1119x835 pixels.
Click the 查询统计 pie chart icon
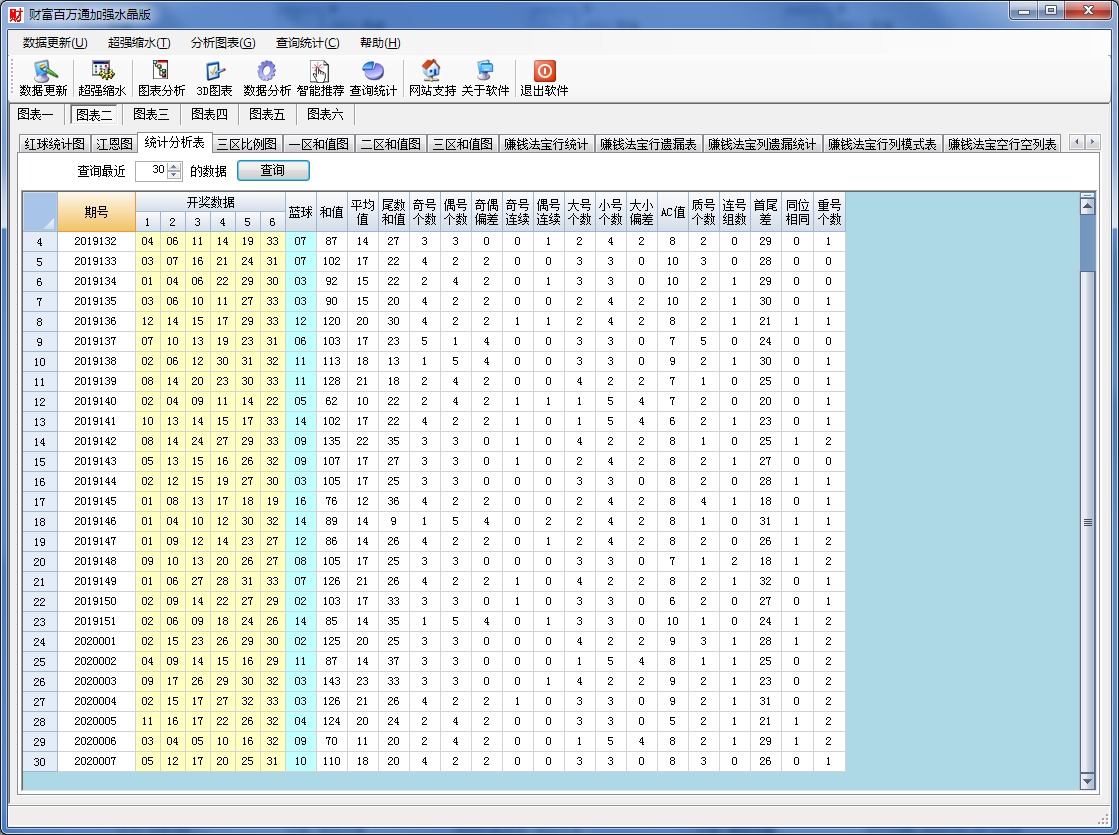coord(373,78)
